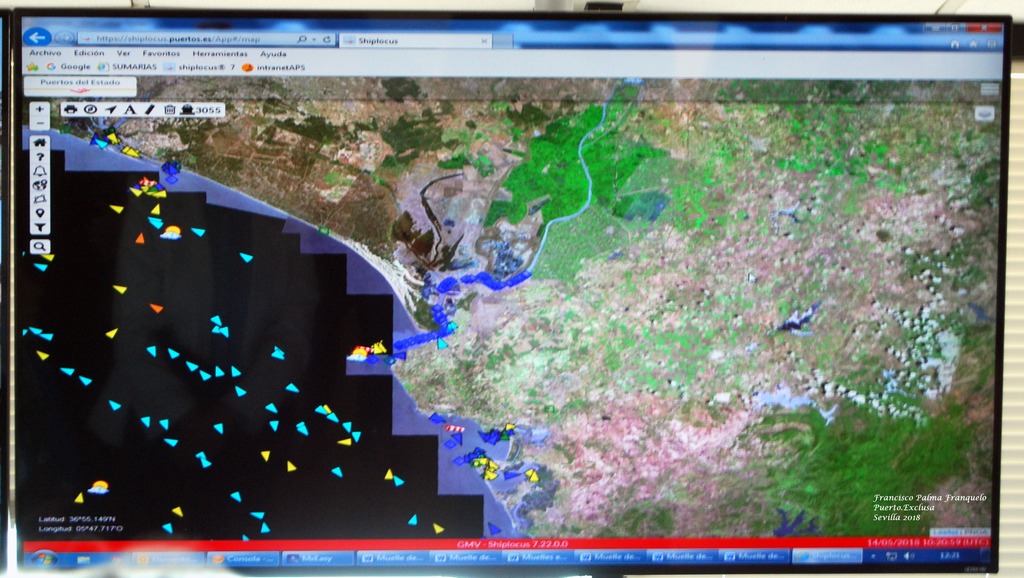Open the Favoritos menu
1024x578 pixels.
[161, 54]
